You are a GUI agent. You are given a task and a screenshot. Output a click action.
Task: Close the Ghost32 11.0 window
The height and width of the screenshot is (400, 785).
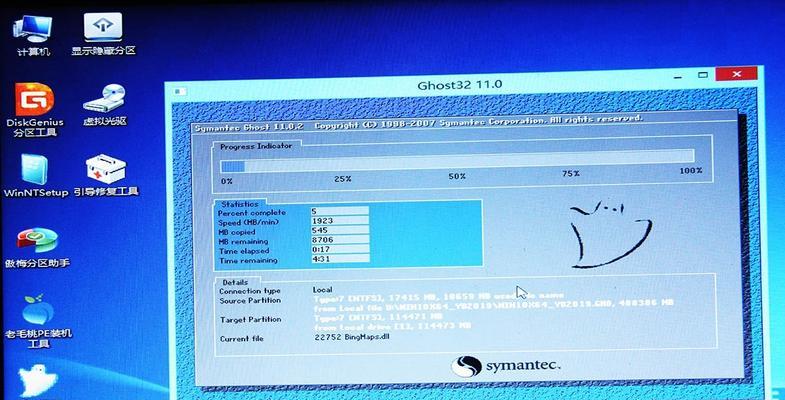735,75
